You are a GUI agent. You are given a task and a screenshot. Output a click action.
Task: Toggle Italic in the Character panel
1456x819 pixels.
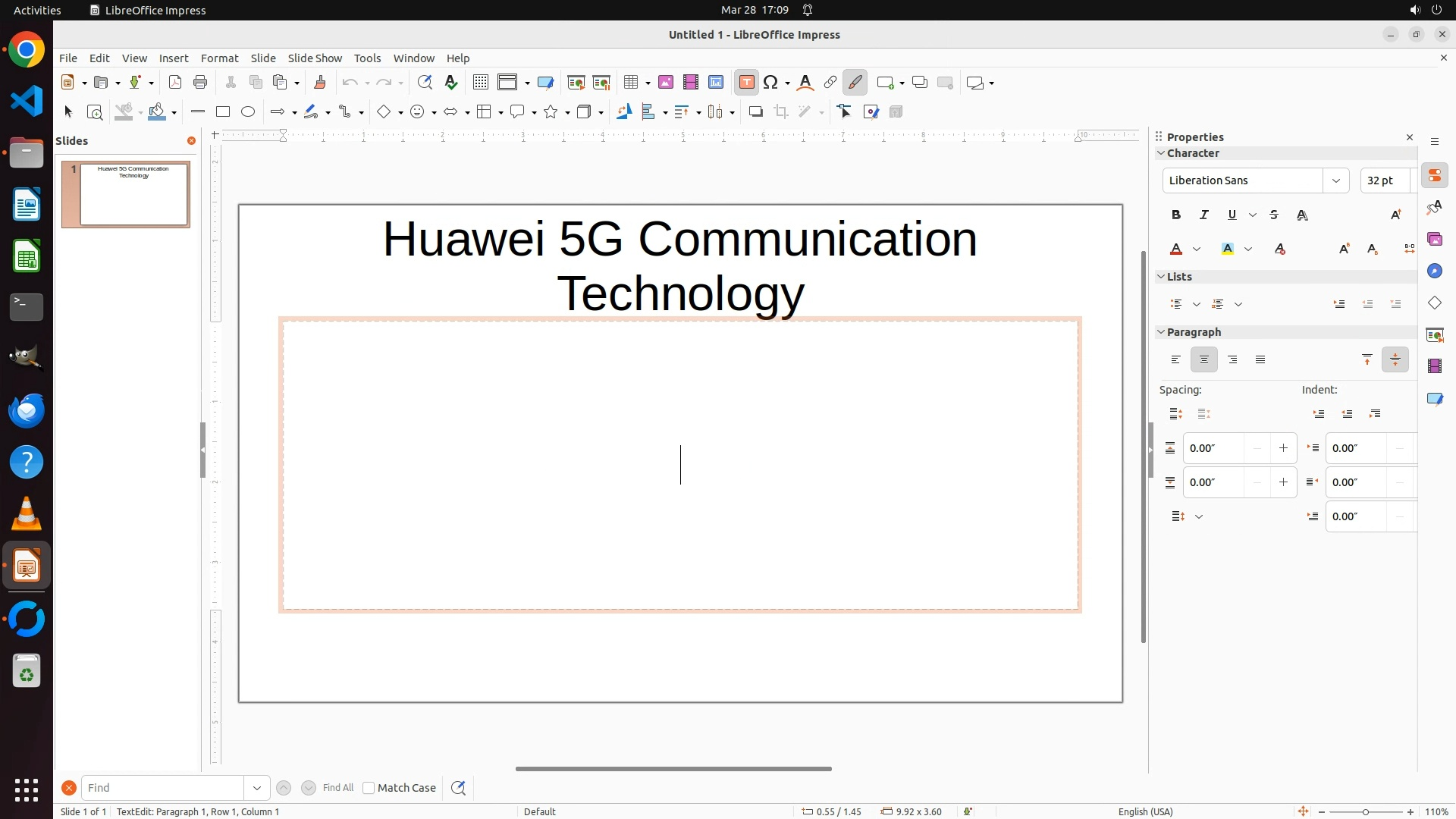(1203, 215)
